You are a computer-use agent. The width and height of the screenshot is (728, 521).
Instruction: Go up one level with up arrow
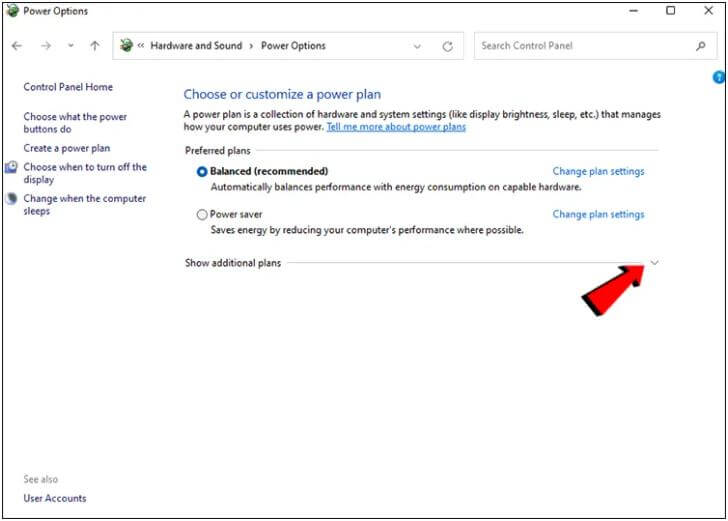click(x=95, y=46)
